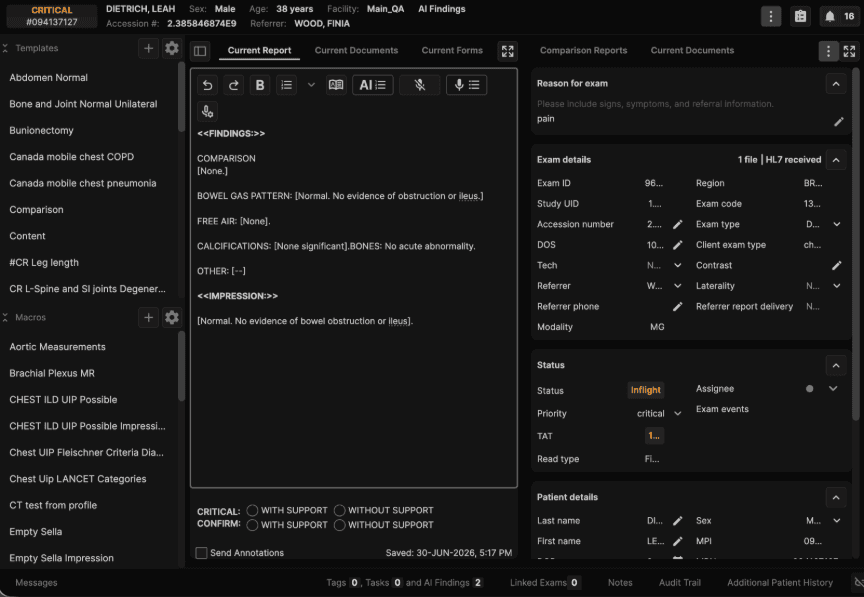Collapse the Templates section
Image resolution: width=864 pixels, height=597 pixels.
pos(5,49)
